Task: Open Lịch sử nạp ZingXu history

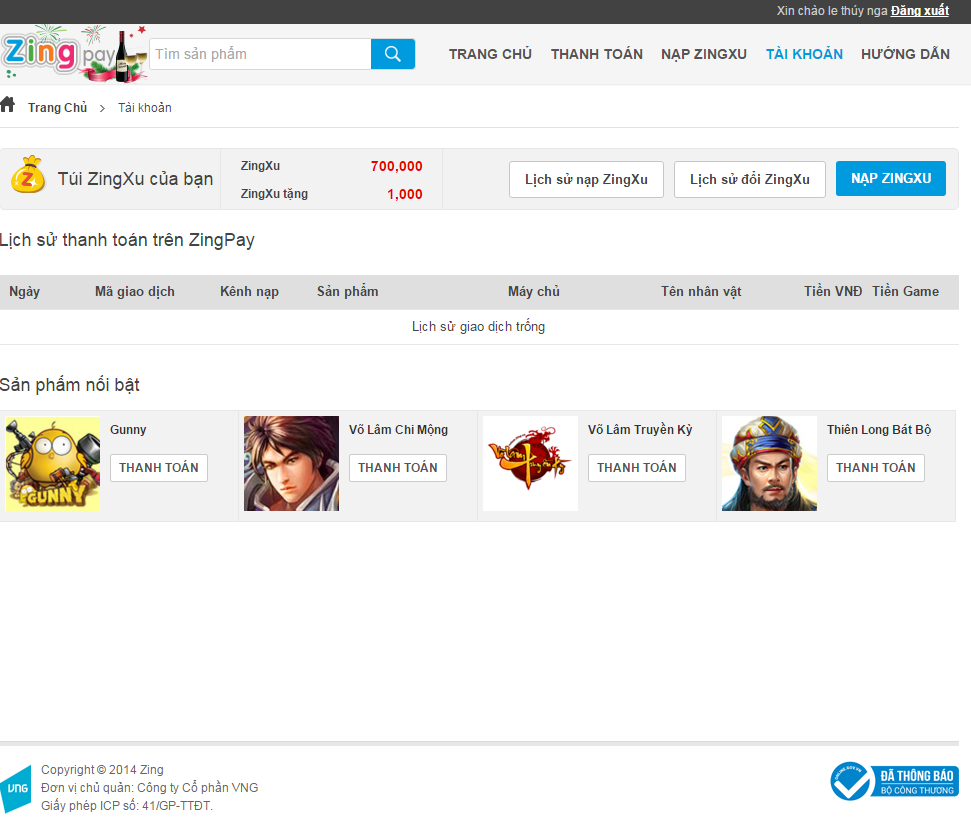Action: (586, 180)
